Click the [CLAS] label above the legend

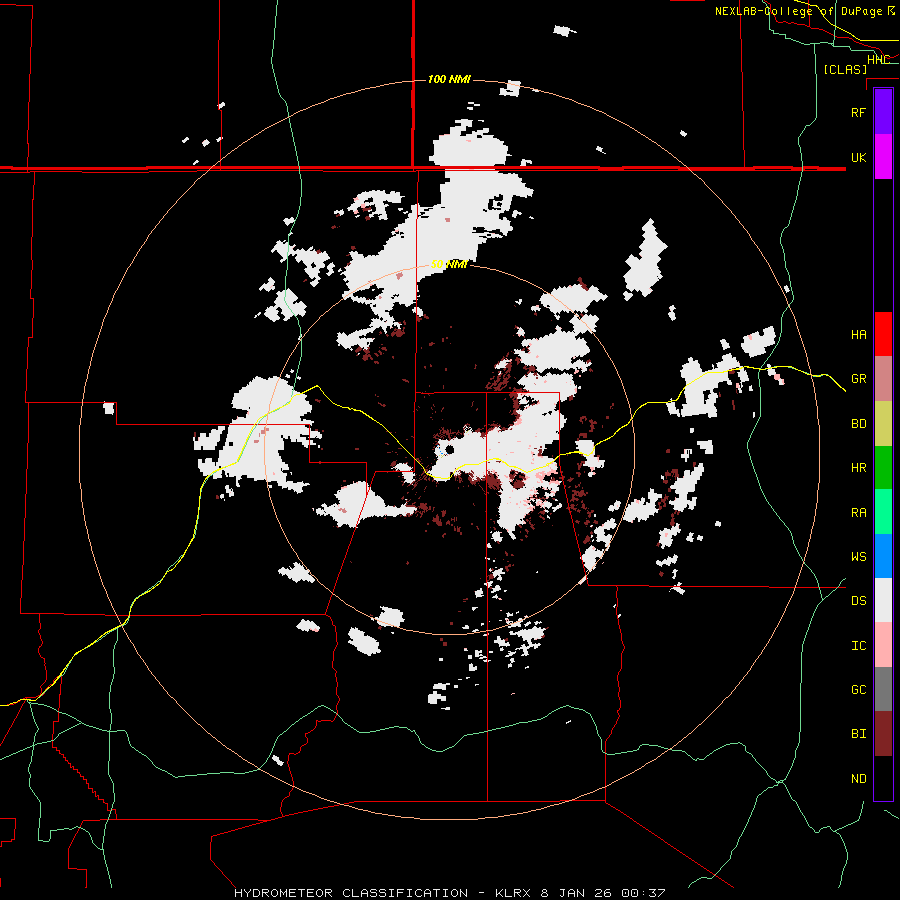(x=845, y=70)
